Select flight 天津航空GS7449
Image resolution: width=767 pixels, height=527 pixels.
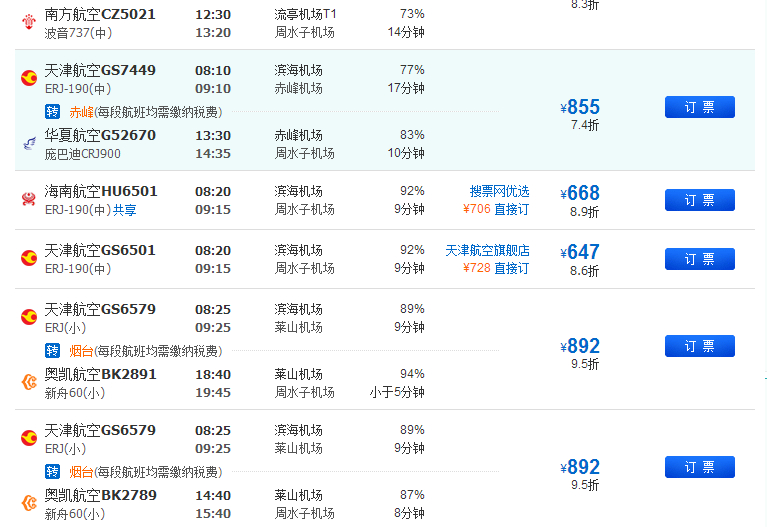[100, 70]
